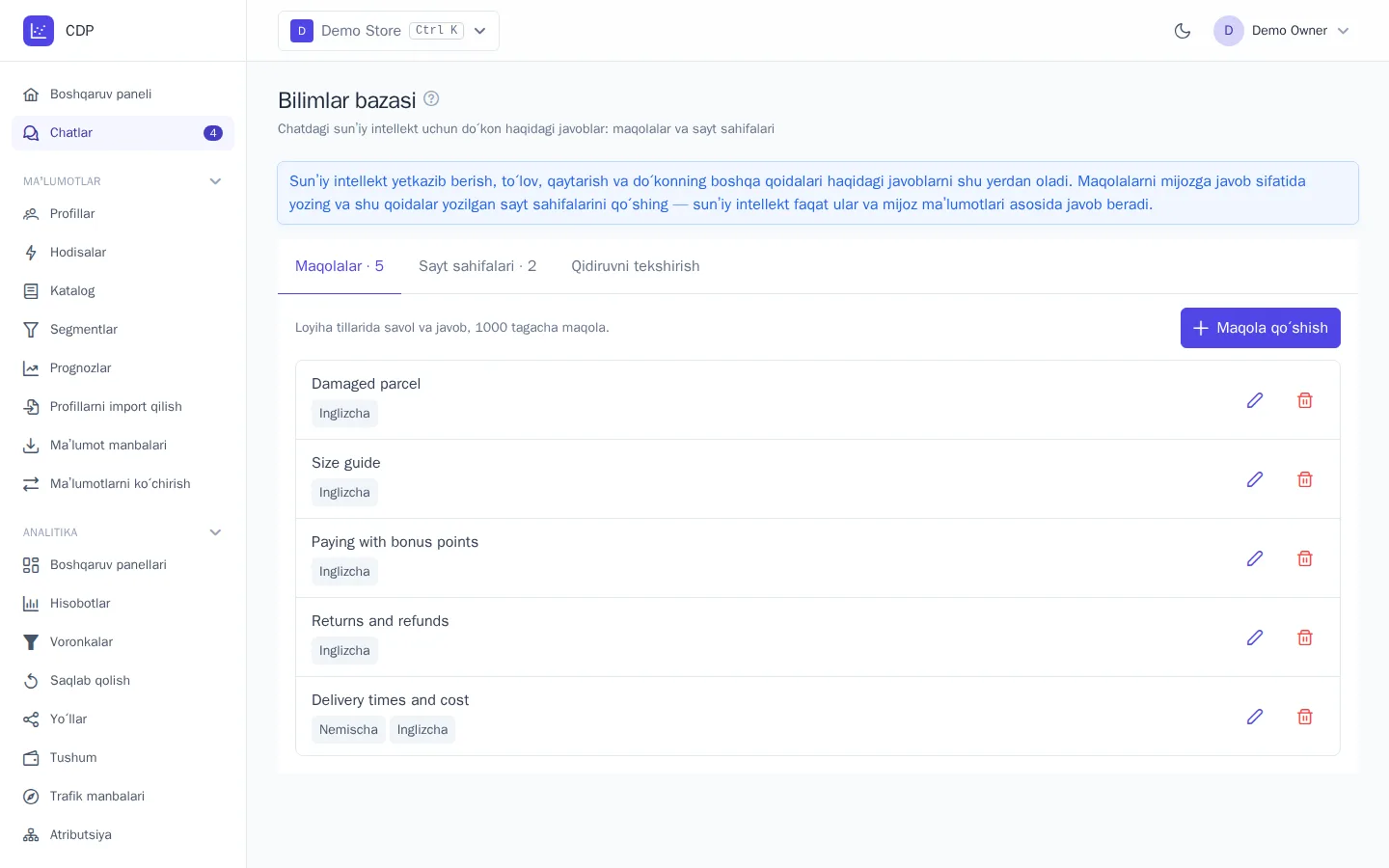
Task: Delete the Damaged parcel article
Action: [1305, 400]
